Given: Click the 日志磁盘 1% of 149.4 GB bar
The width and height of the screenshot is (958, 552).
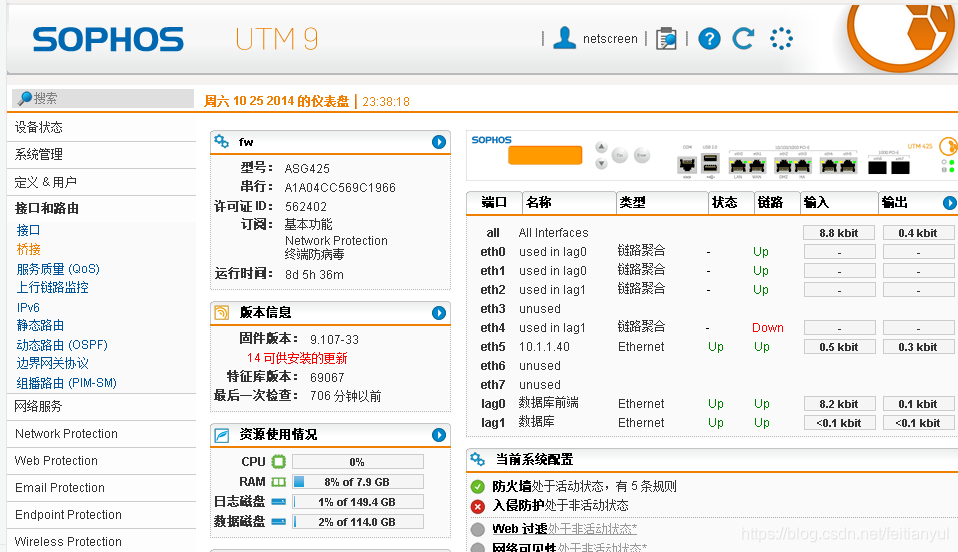Looking at the screenshot, I should [x=357, y=502].
